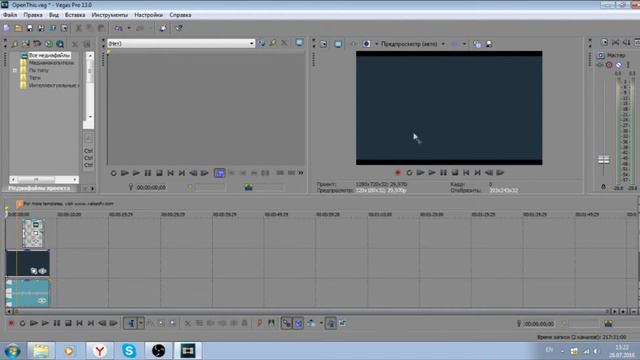Save the project with the toolbar icon
This screenshot has height=360, width=640.
29,28
